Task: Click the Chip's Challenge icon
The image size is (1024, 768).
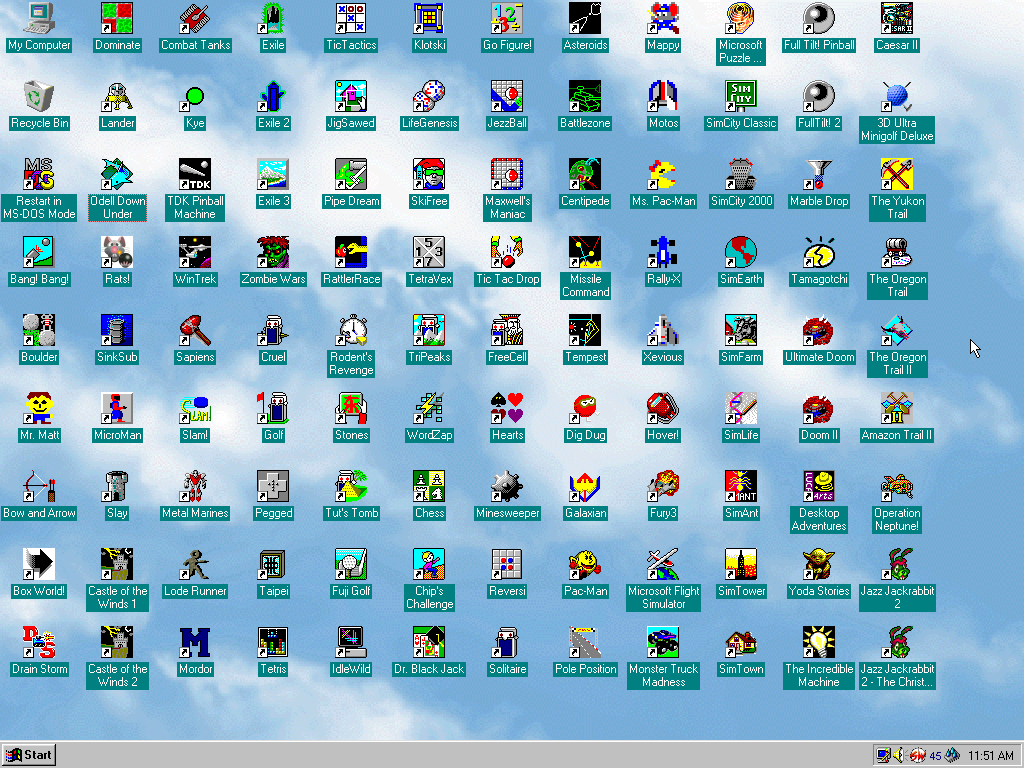Action: (429, 564)
